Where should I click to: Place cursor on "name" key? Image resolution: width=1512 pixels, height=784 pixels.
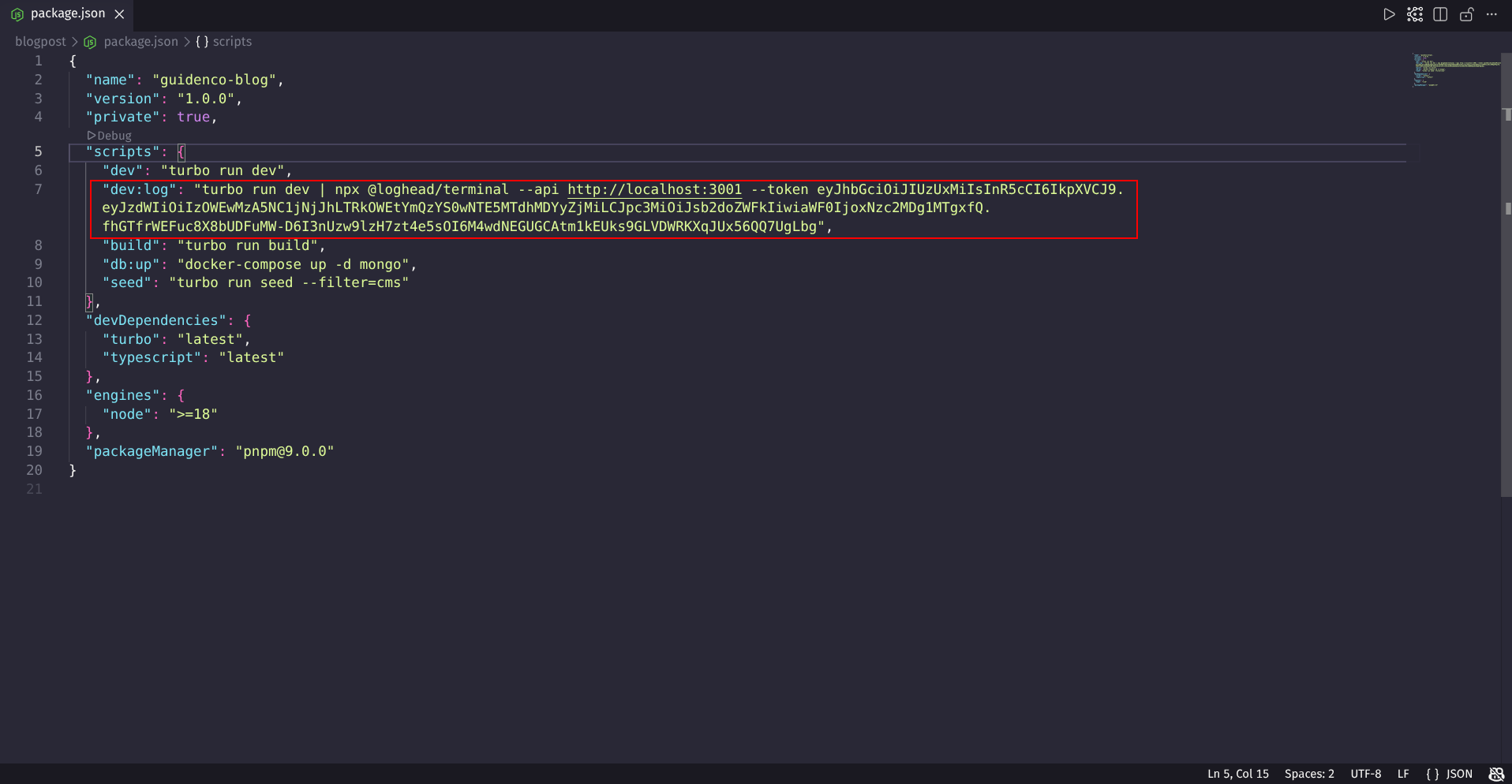110,80
